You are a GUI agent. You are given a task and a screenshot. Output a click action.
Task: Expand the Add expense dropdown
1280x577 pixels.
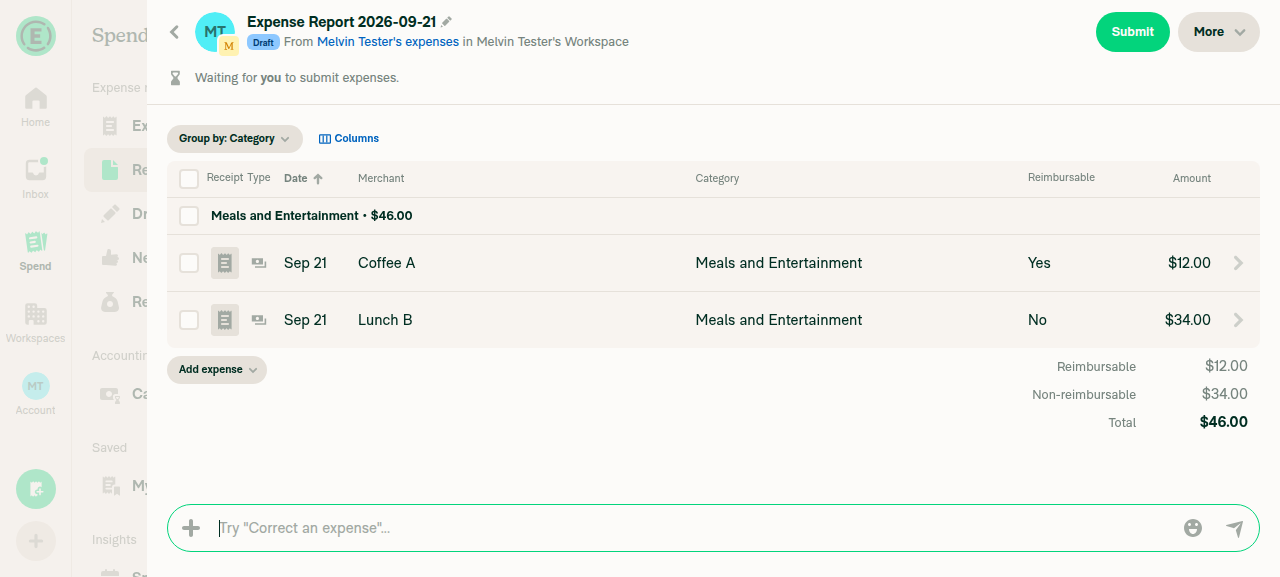217,370
